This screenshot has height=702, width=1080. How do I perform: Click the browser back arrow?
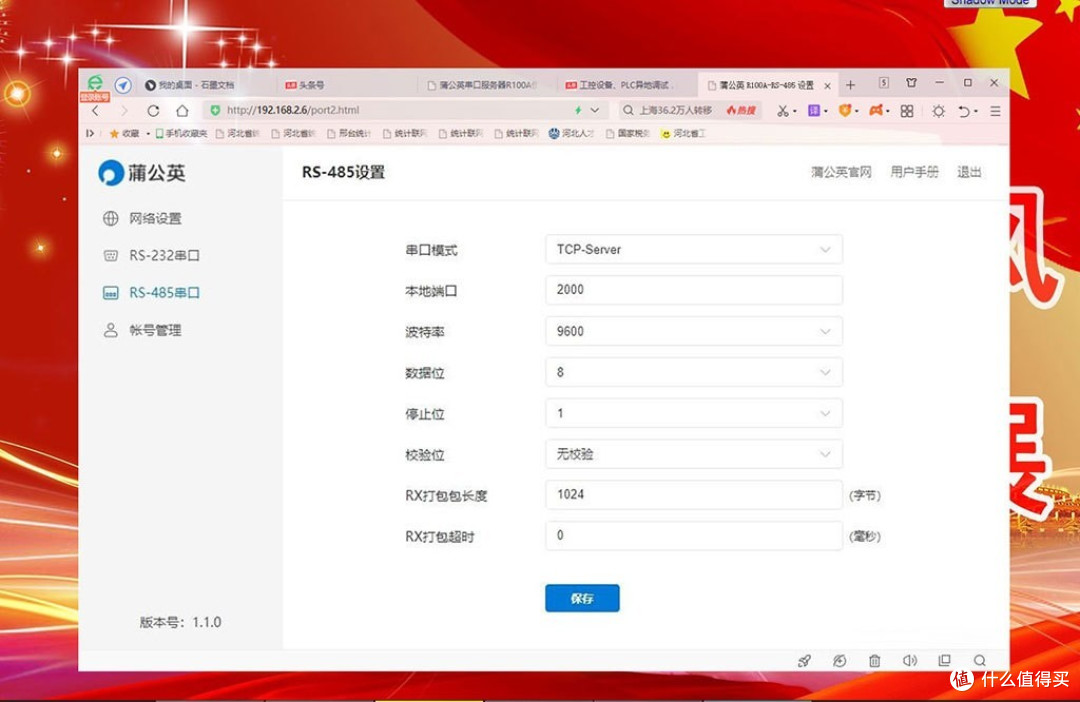tap(96, 110)
